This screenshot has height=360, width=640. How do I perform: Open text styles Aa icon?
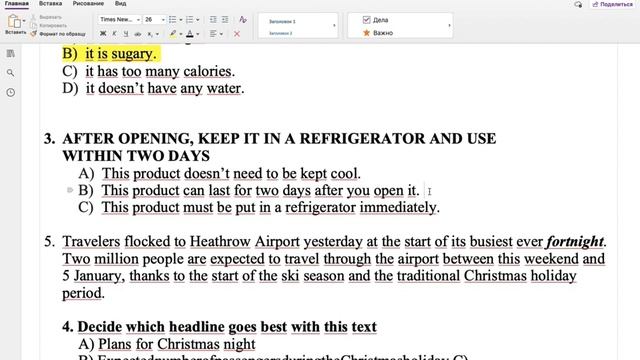coord(243,20)
